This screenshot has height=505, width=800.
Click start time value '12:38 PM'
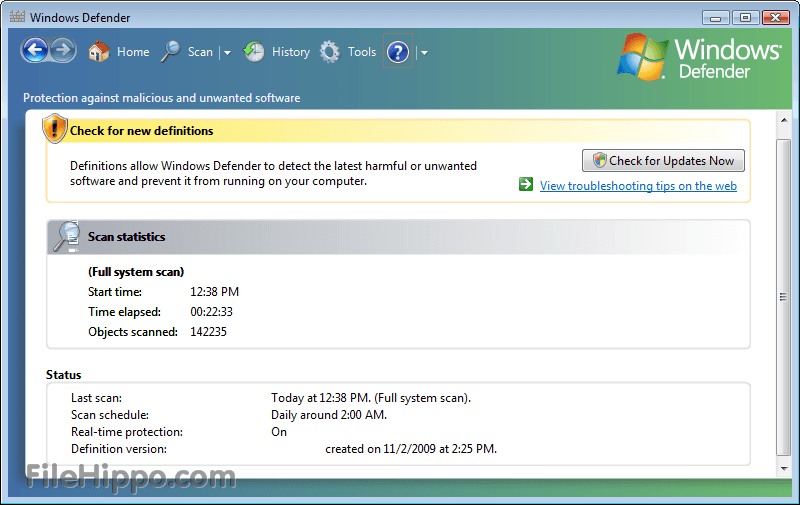(214, 292)
